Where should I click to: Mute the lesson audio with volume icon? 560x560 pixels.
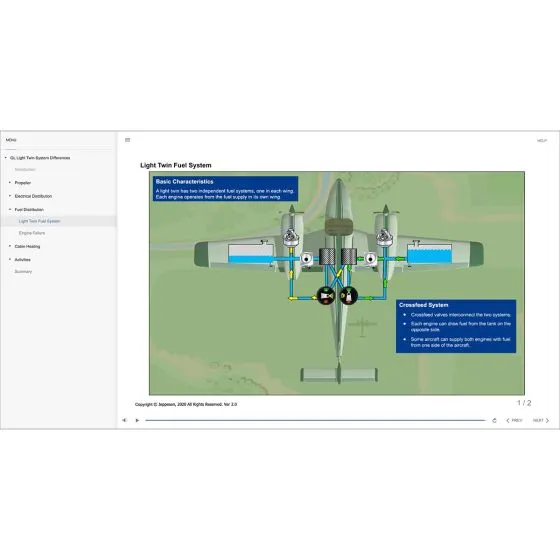coord(124,420)
